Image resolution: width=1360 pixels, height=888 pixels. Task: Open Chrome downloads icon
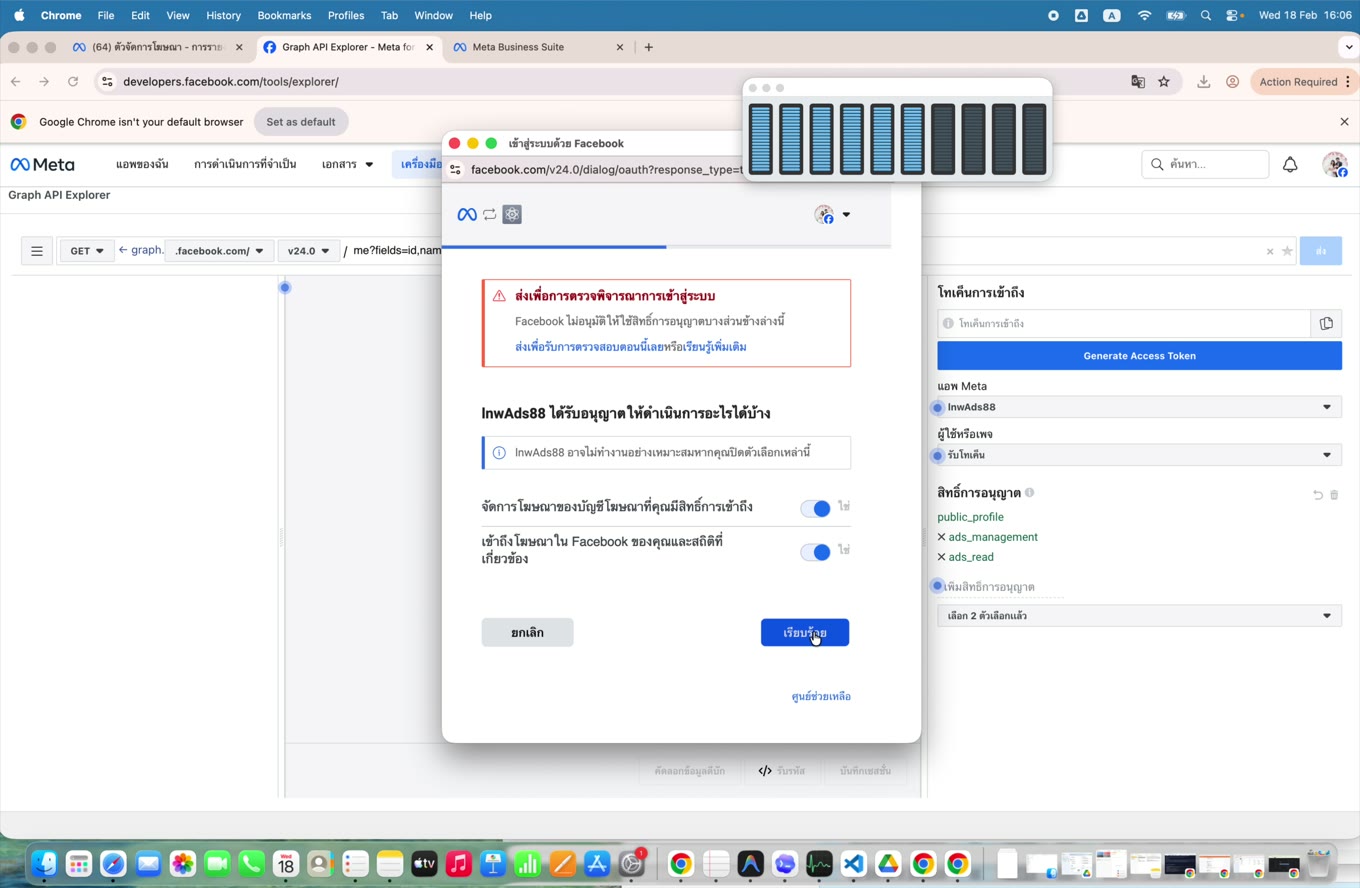click(x=1204, y=82)
